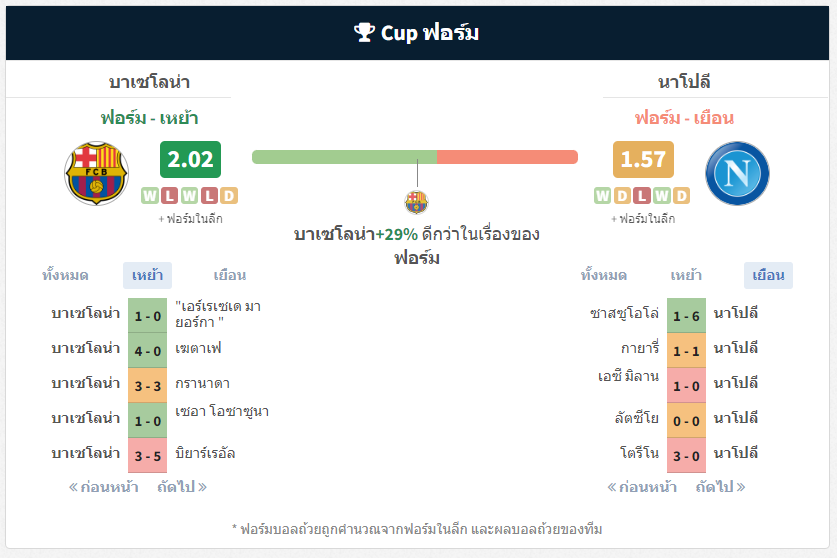Expand Barcelona's + ฟอร์มในลีก section
Image resolution: width=837 pixels, height=558 pixels.
coord(191,219)
